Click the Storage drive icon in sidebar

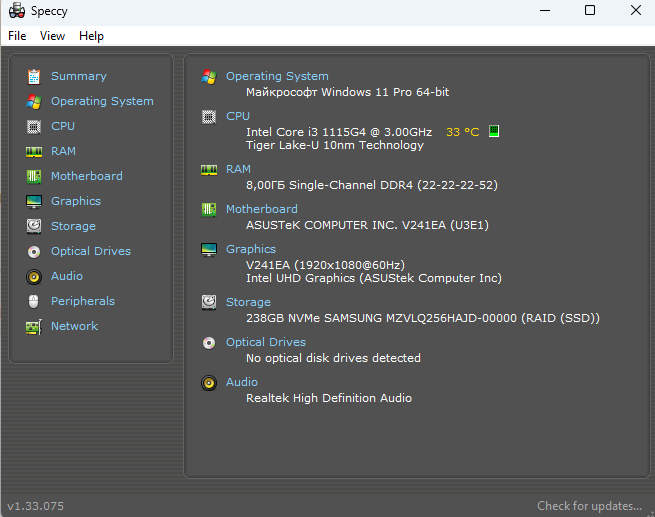(34, 226)
